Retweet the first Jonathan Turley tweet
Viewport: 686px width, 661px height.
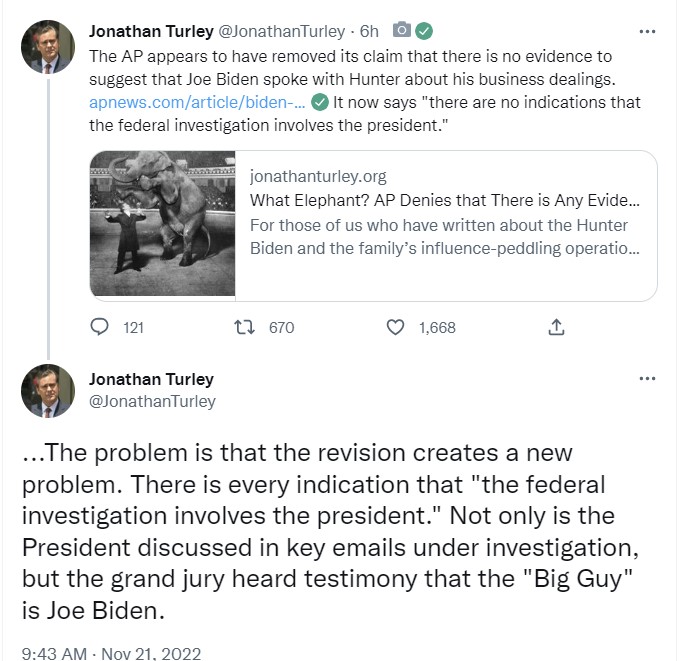point(244,327)
